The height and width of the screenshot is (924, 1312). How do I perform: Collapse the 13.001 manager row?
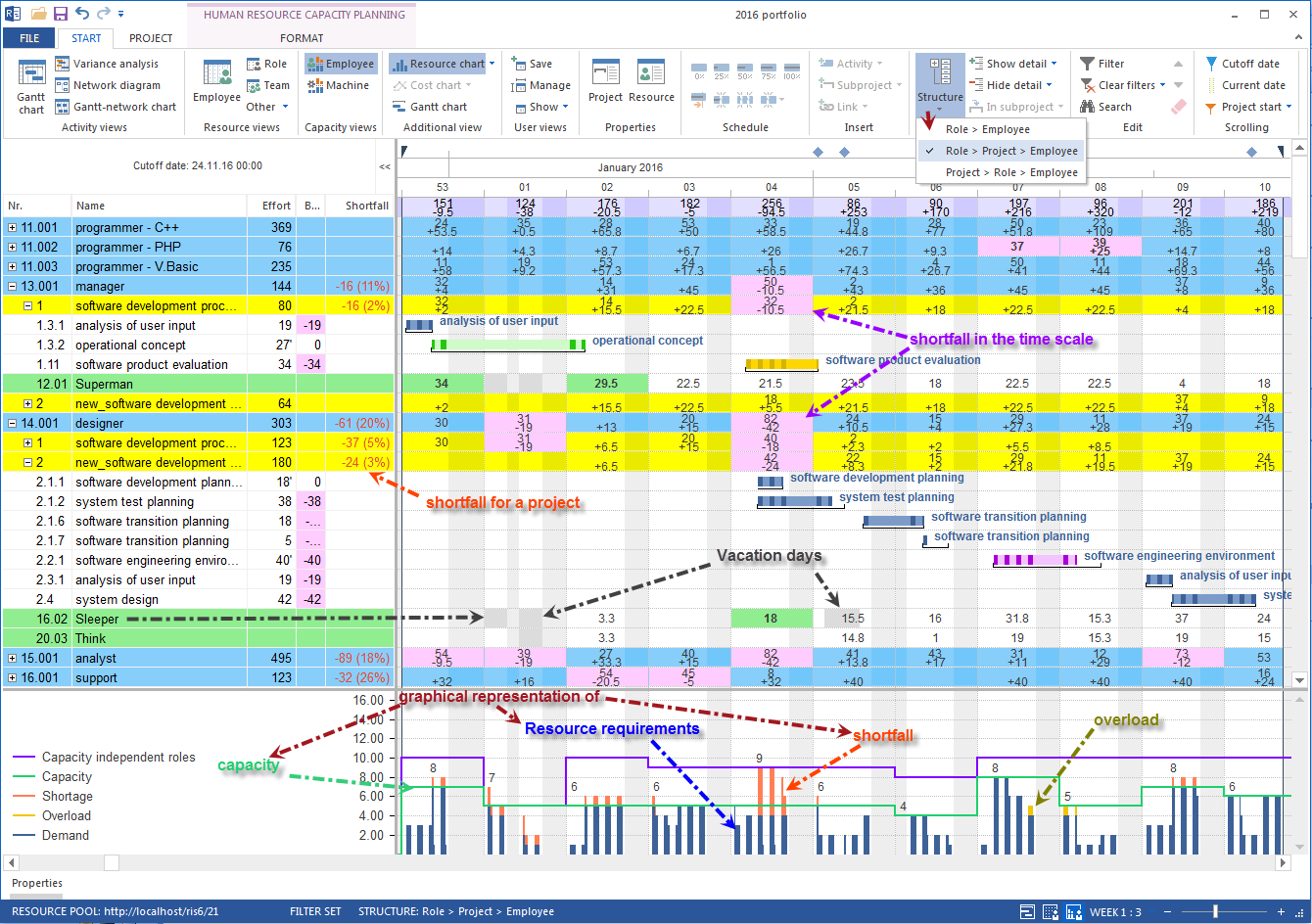point(12,286)
